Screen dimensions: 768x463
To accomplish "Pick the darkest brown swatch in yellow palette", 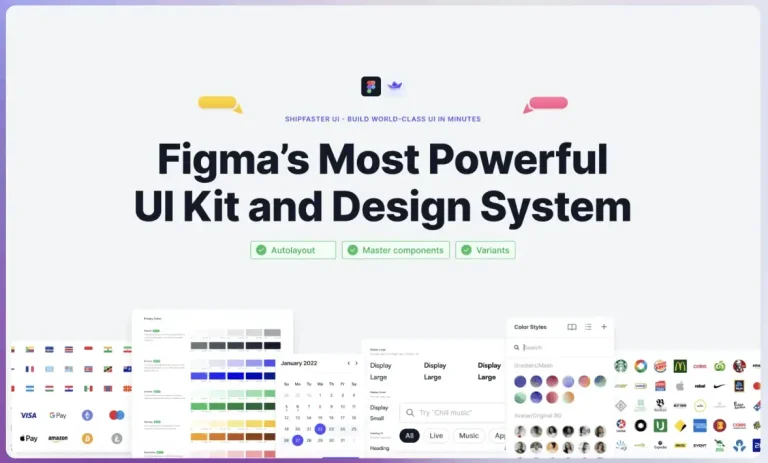I will tap(272, 437).
